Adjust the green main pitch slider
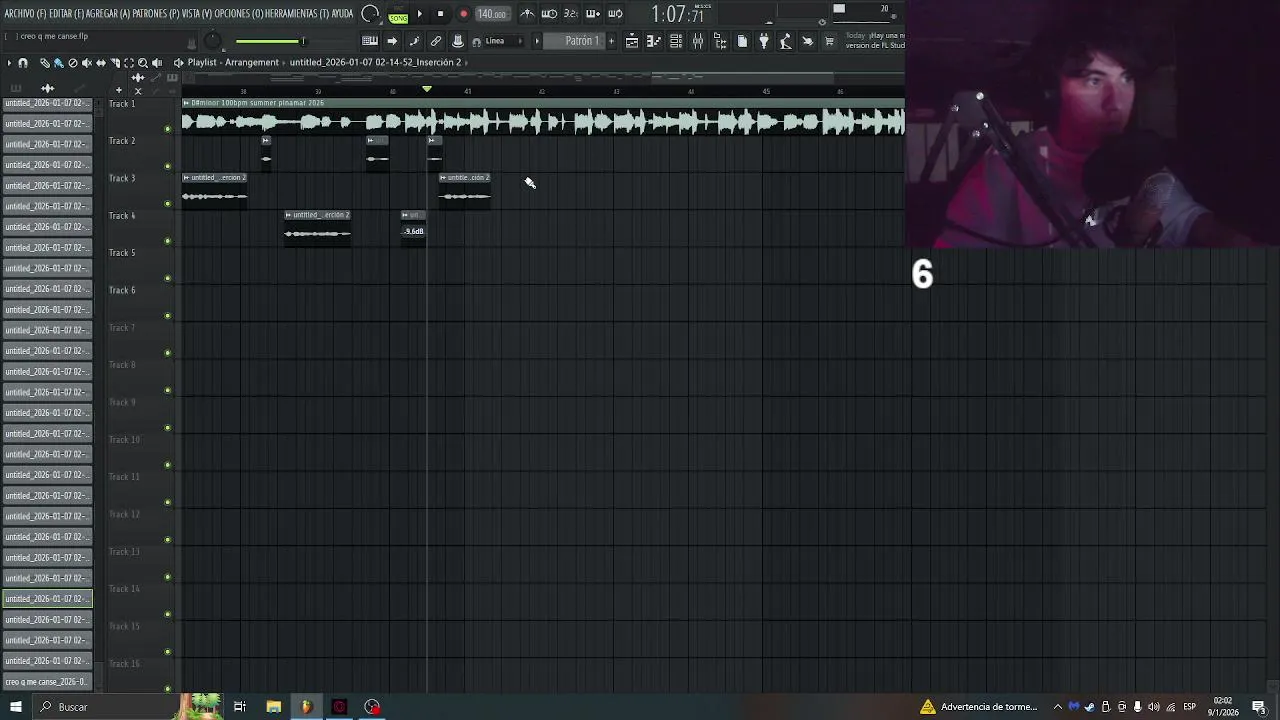 (269, 41)
